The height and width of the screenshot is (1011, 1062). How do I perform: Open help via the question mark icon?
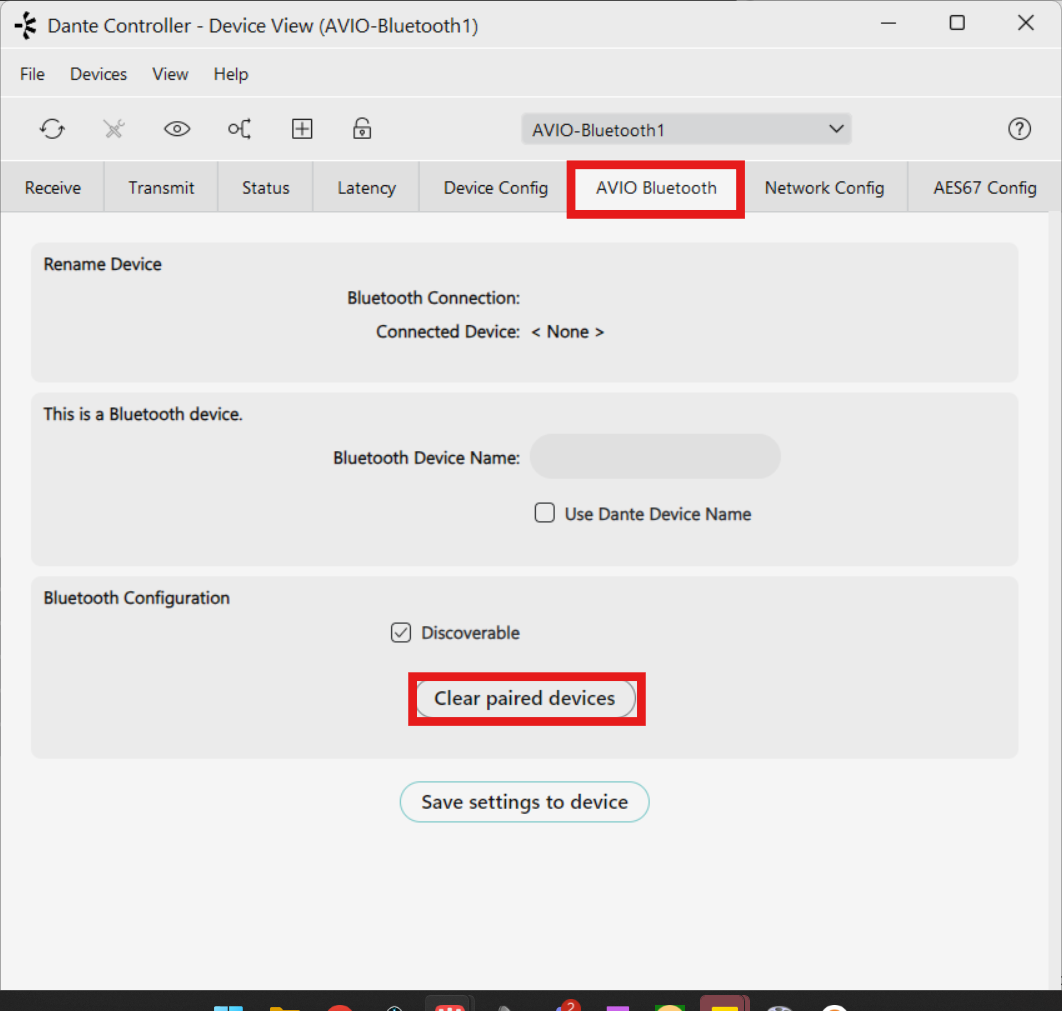coord(1019,129)
